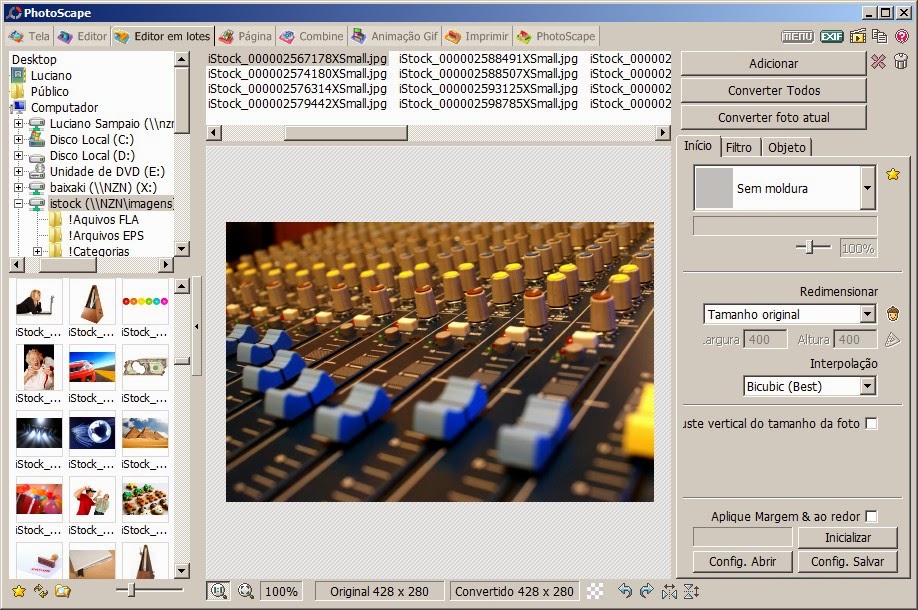Switch to the Filtro tab

[x=739, y=148]
